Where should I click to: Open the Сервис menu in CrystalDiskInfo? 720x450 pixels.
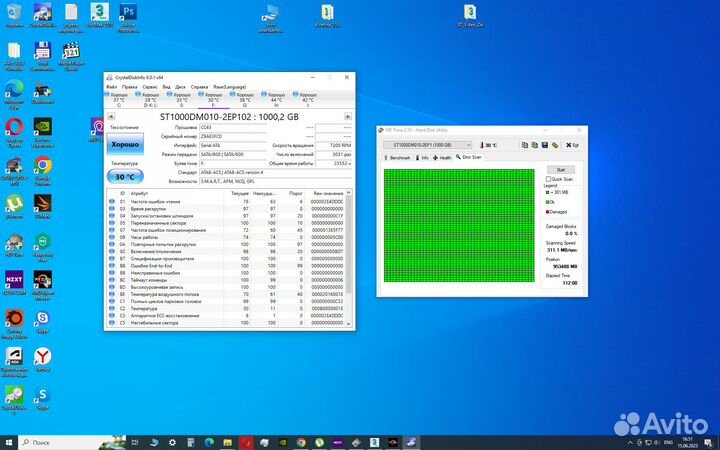[150, 87]
